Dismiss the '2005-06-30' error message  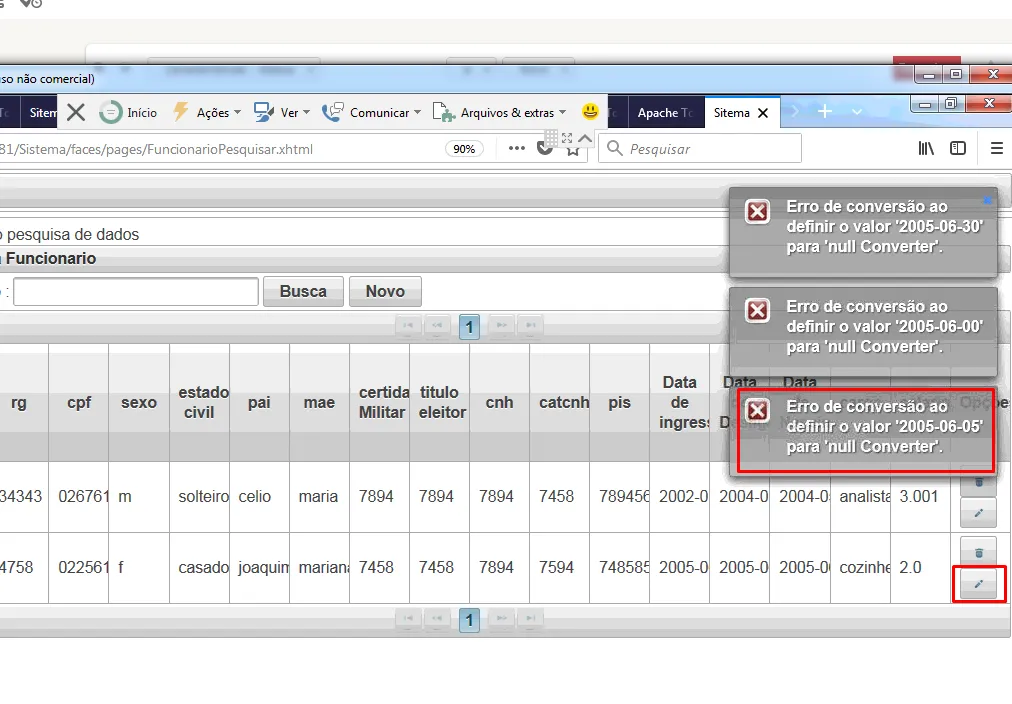[987, 201]
